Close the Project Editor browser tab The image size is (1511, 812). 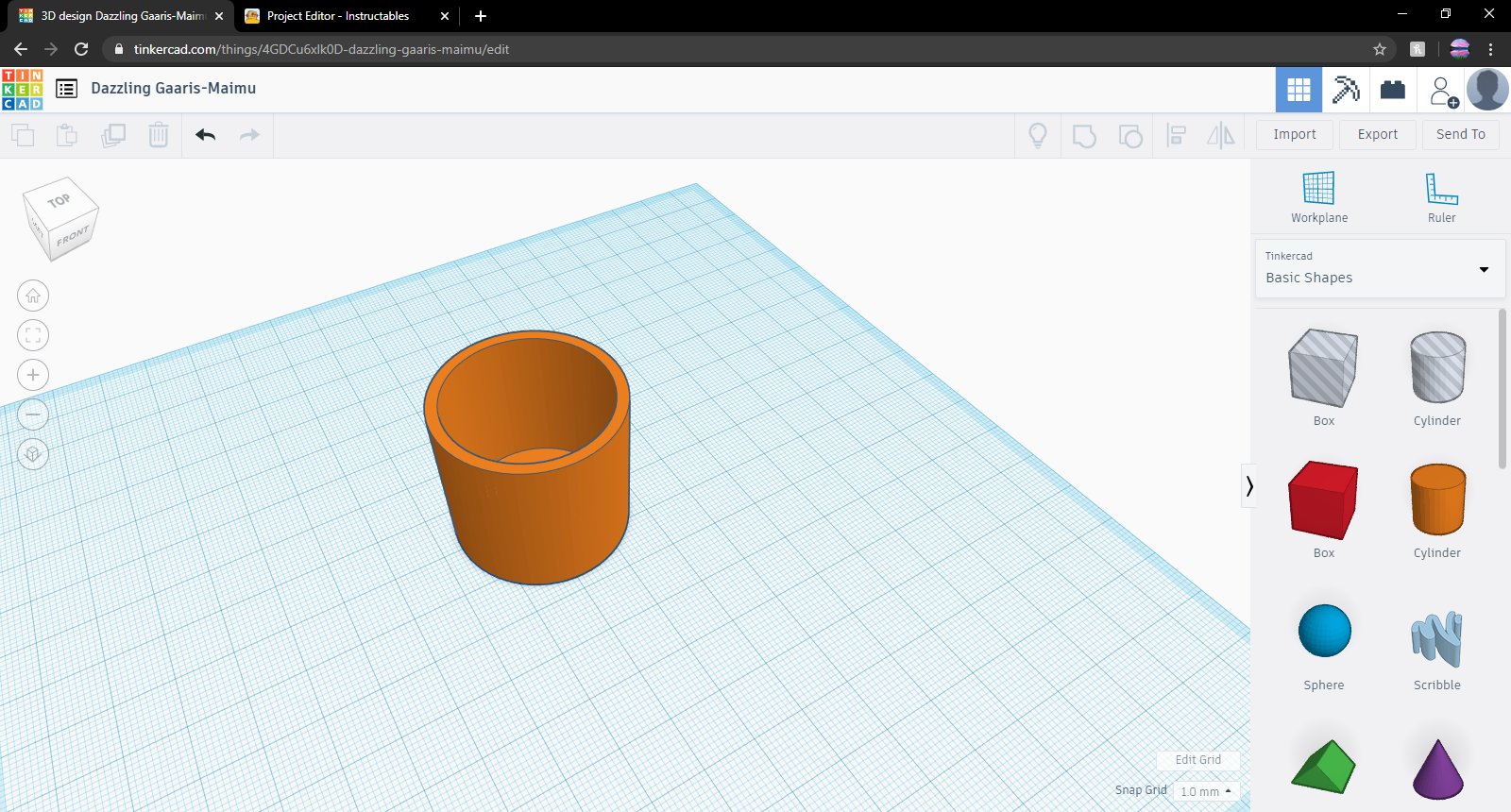[x=445, y=16]
